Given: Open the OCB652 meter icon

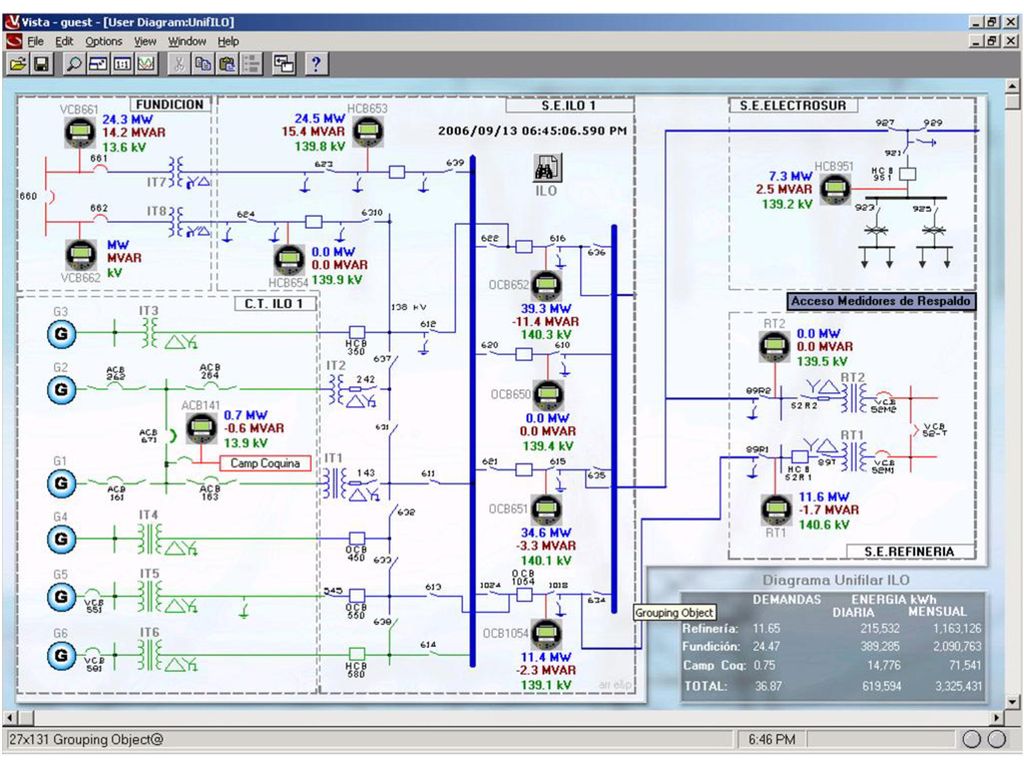Looking at the screenshot, I should [x=546, y=285].
